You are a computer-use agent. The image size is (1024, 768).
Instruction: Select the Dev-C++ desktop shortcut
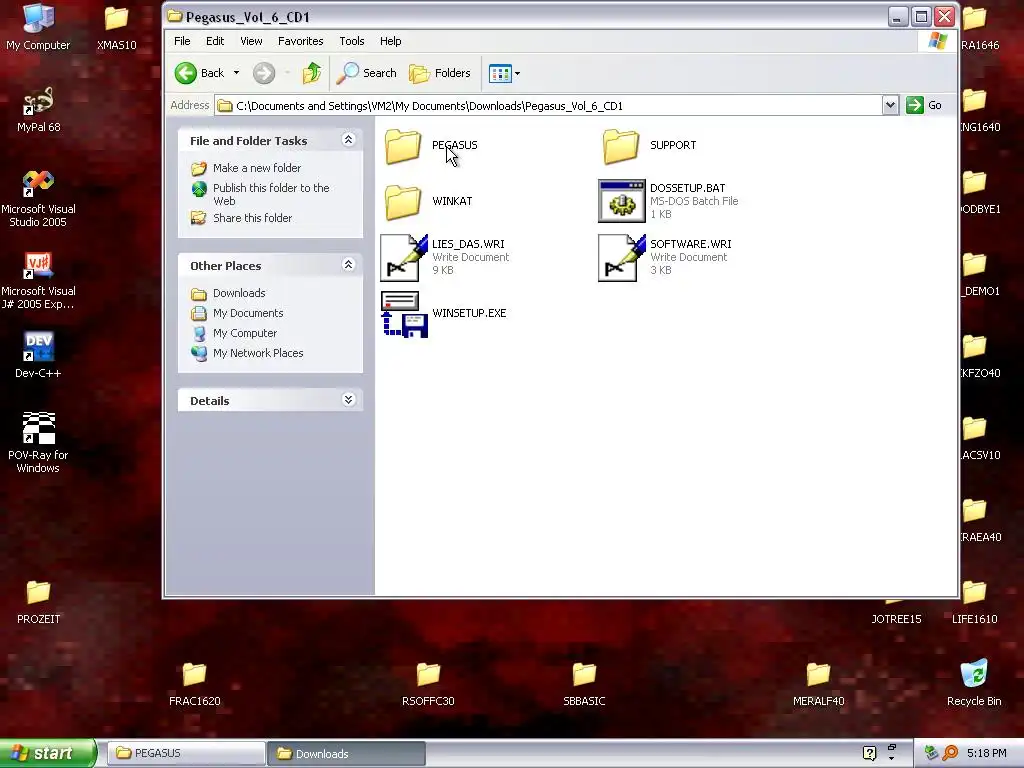[38, 356]
